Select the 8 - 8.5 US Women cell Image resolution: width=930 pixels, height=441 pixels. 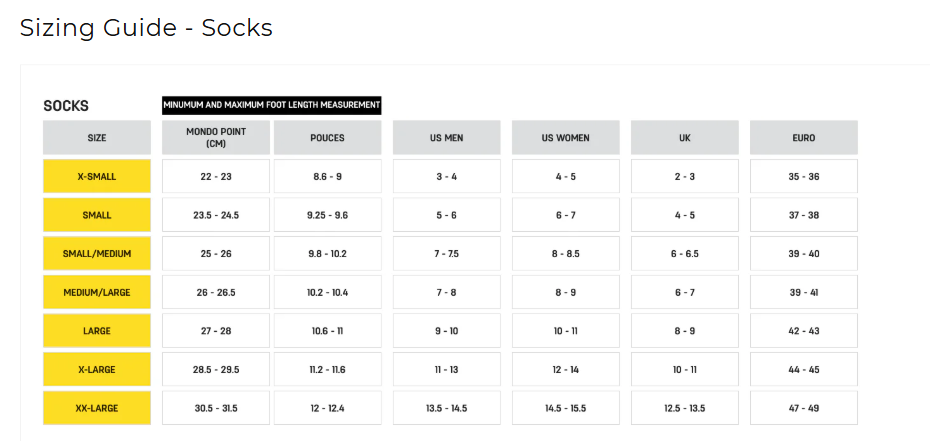click(x=566, y=253)
